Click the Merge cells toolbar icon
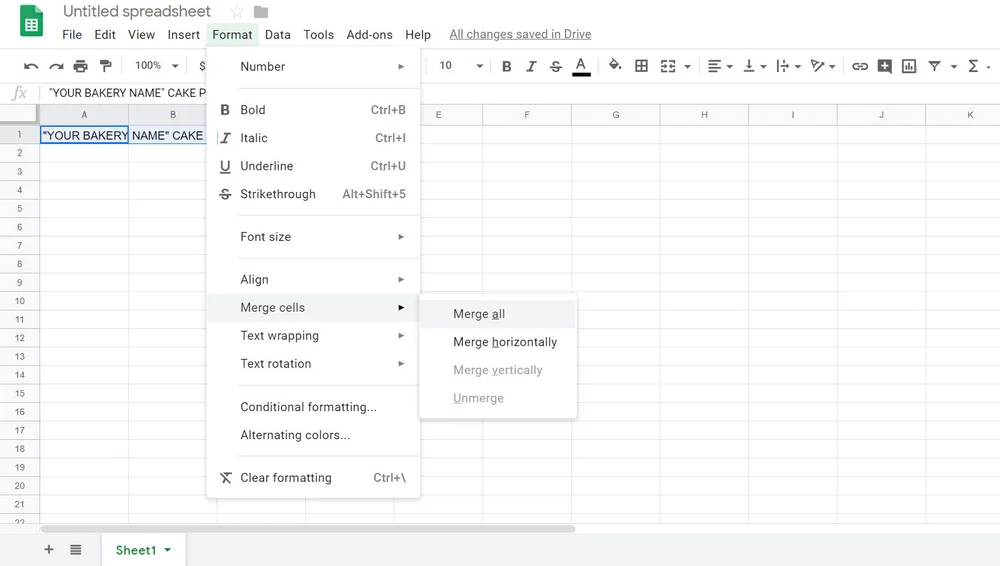Screen dimensions: 1000x566 tap(668, 66)
